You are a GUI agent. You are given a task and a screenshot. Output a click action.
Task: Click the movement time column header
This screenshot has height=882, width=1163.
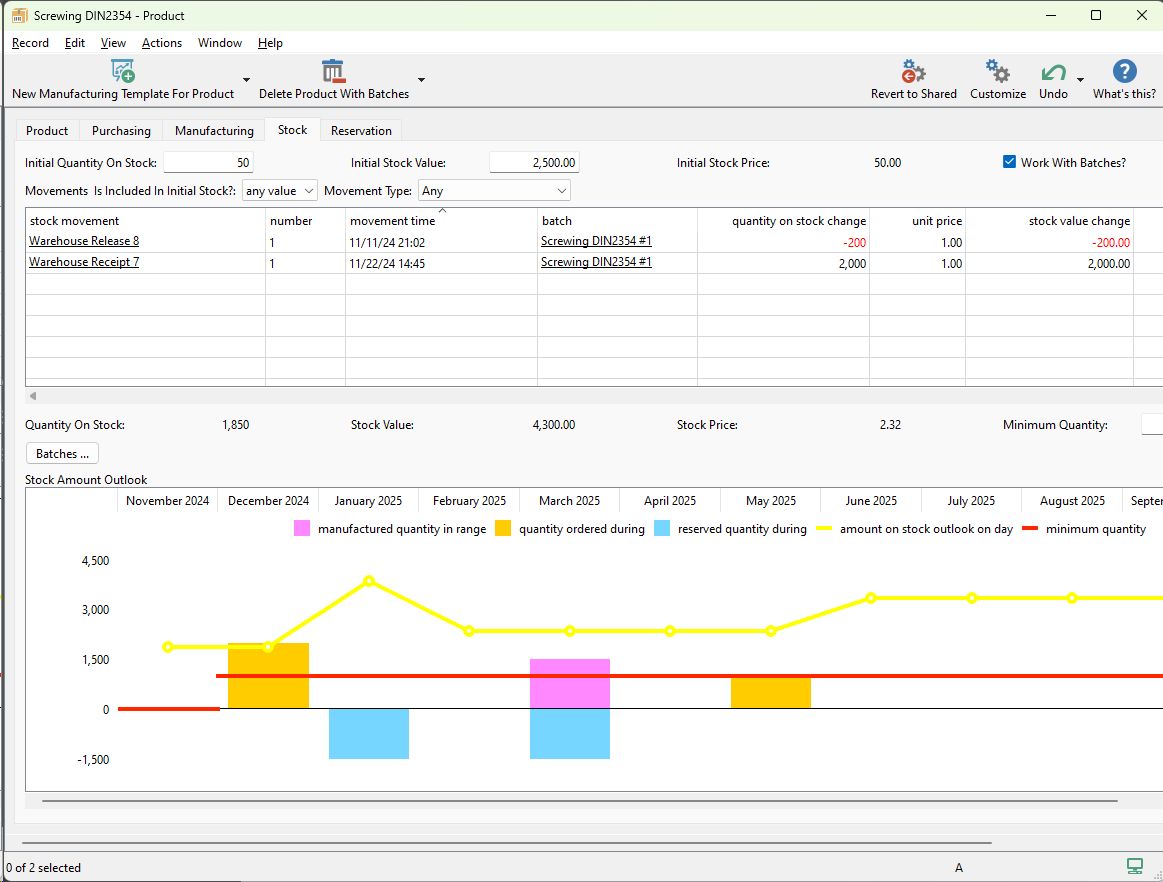(x=393, y=221)
